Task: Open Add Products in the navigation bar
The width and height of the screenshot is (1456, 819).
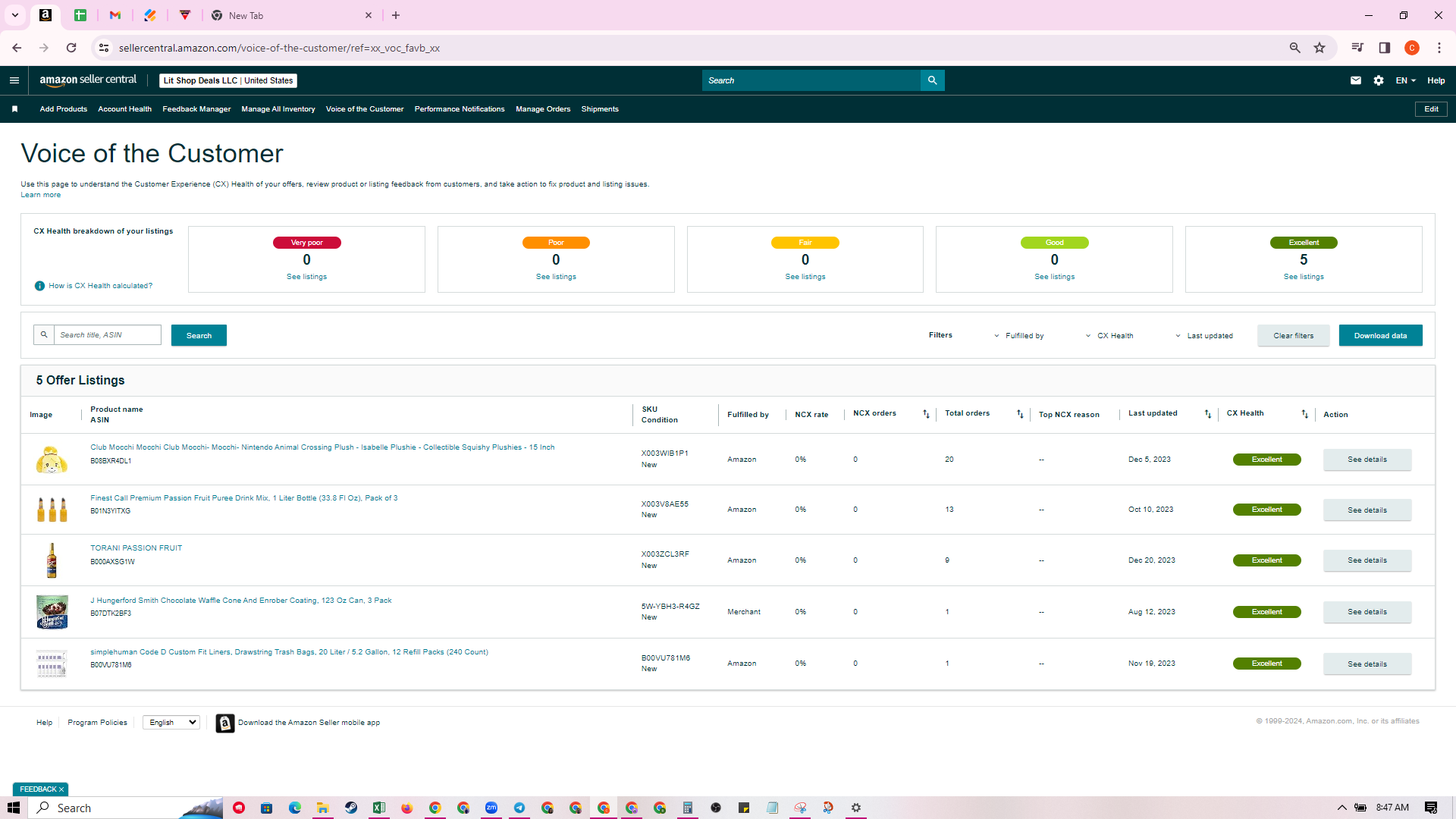Action: [x=64, y=109]
